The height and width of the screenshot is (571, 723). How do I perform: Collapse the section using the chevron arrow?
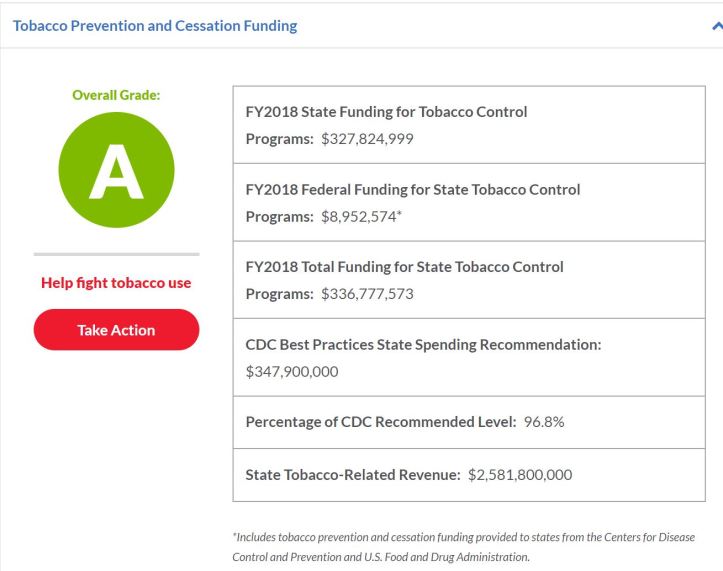click(x=716, y=27)
